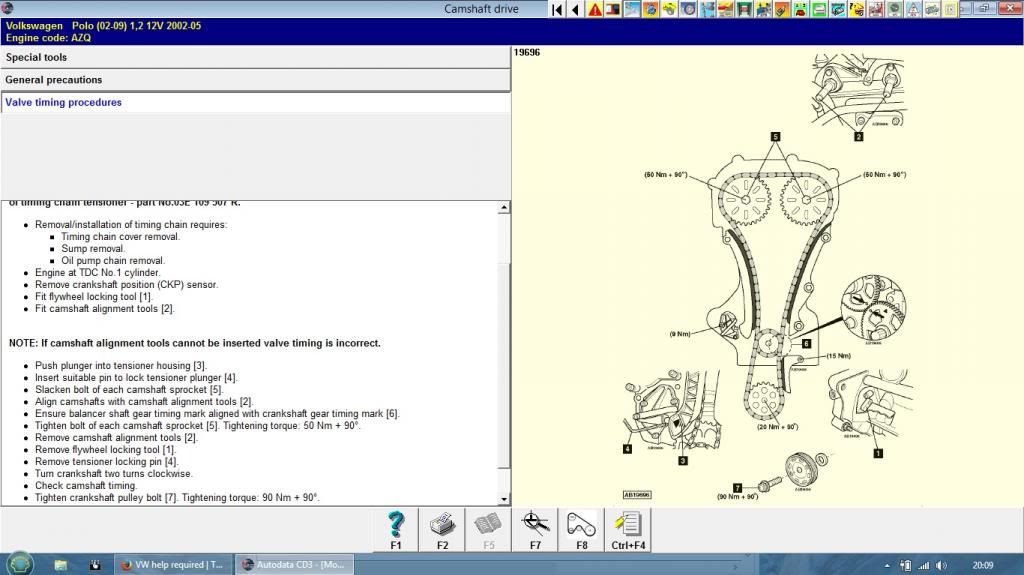Click the red car on green icon
1024x575 pixels.
click(x=801, y=9)
